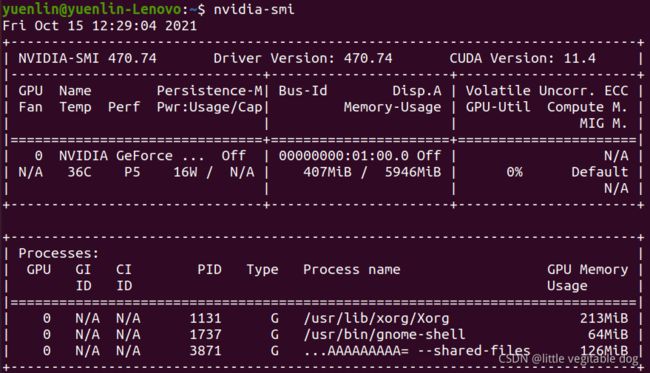Click the yuenlin@yuenlin-Lenovo prompt text

point(92,10)
